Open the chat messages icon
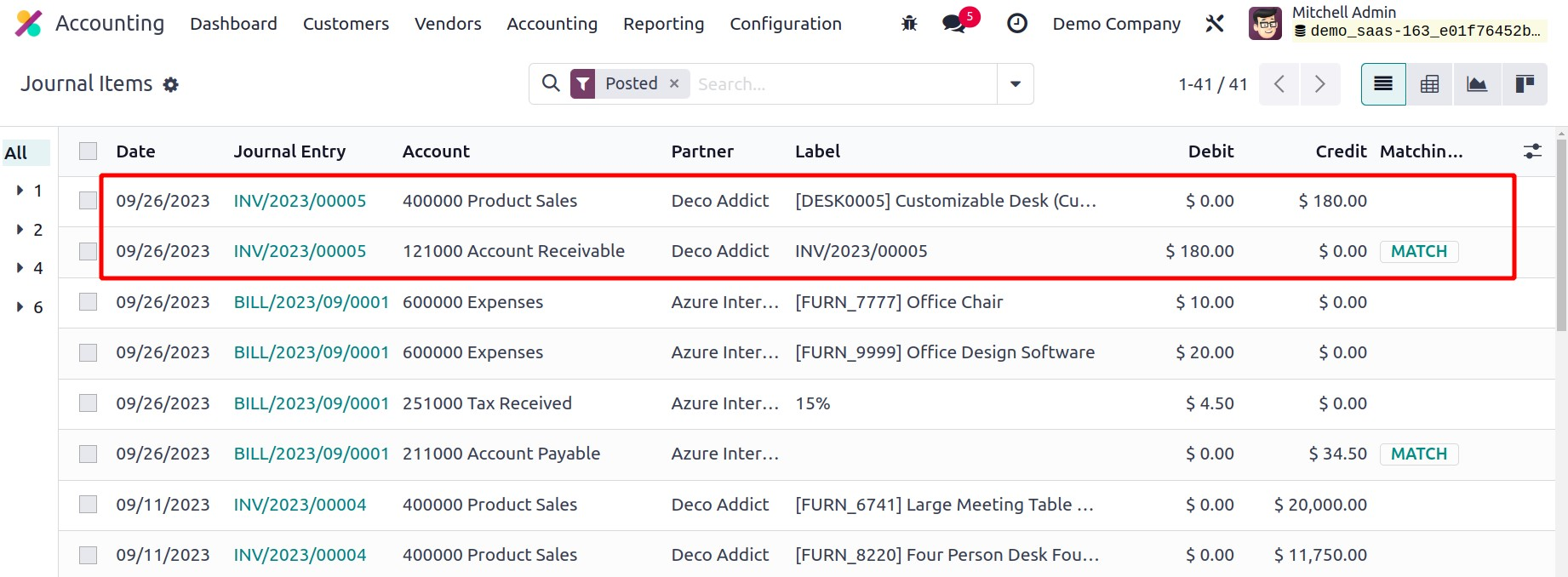The height and width of the screenshot is (577, 1568). pos(955,24)
